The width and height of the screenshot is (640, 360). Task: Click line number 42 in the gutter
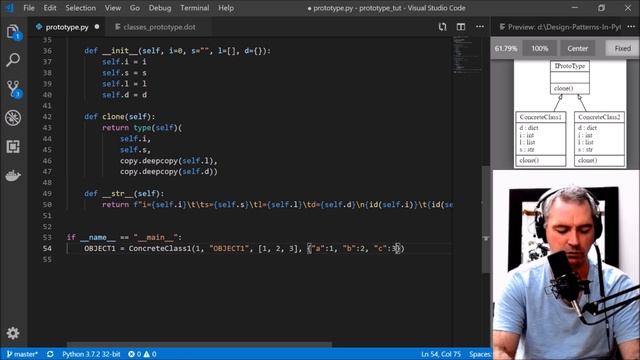tap(47, 117)
